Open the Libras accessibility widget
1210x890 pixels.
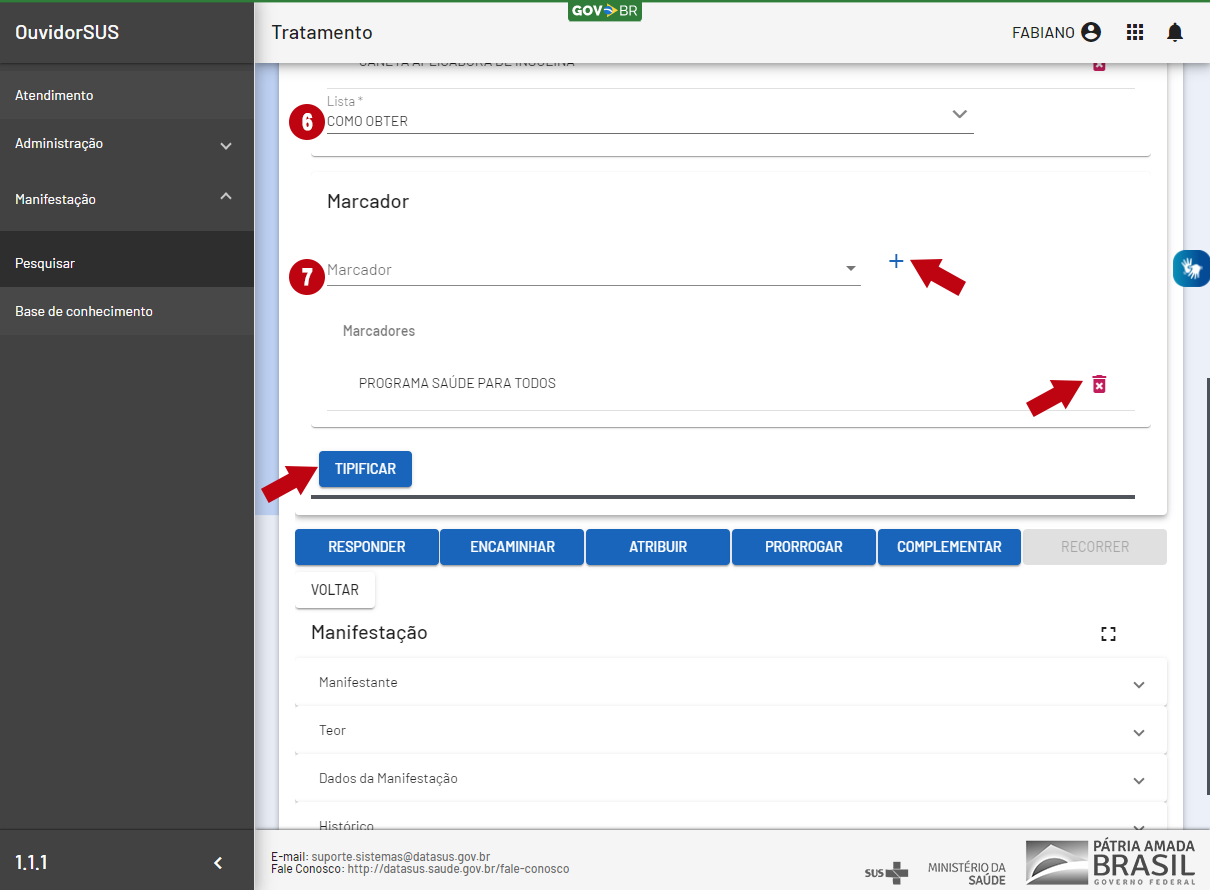1191,268
